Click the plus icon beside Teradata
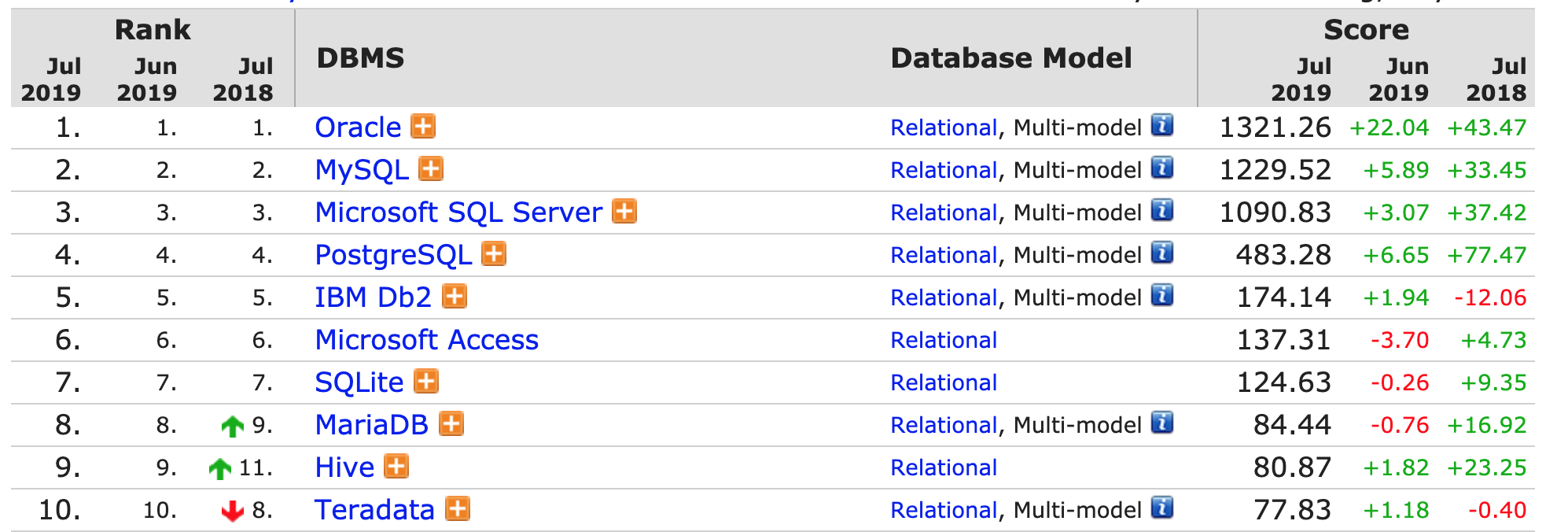1568x532 pixels. coord(458,508)
